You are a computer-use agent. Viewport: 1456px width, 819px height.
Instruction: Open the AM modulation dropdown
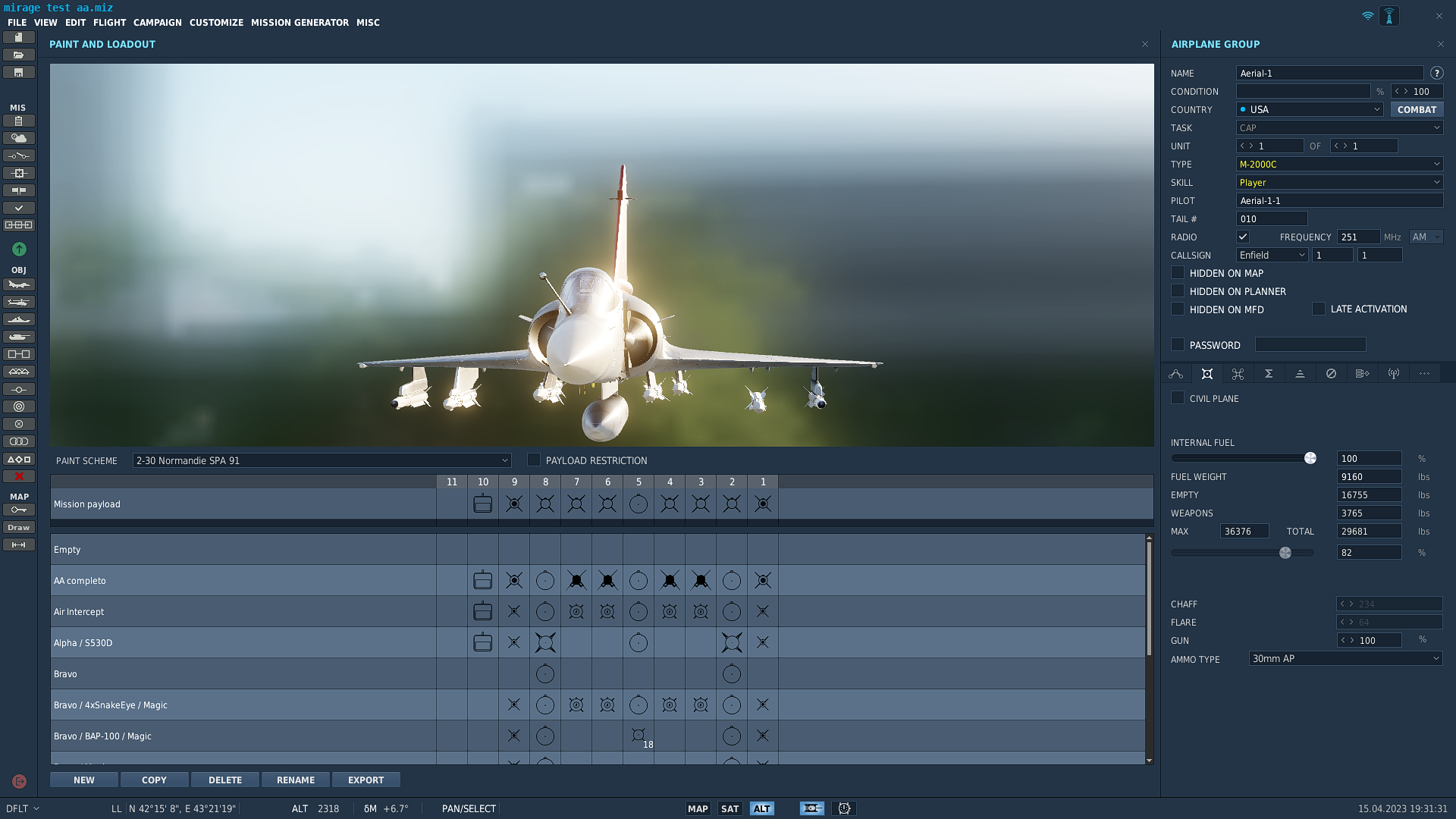click(x=1426, y=237)
